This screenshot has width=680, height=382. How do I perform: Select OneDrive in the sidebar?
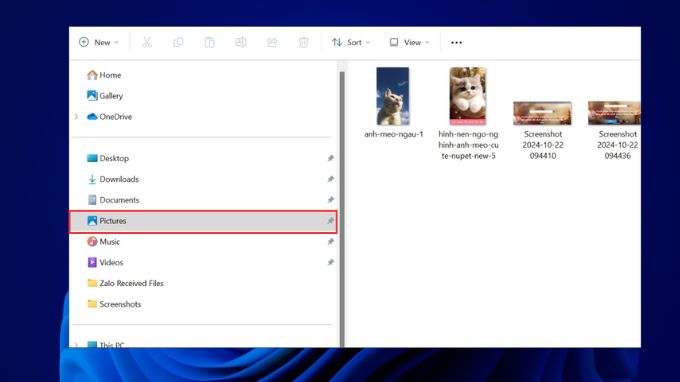click(x=115, y=117)
